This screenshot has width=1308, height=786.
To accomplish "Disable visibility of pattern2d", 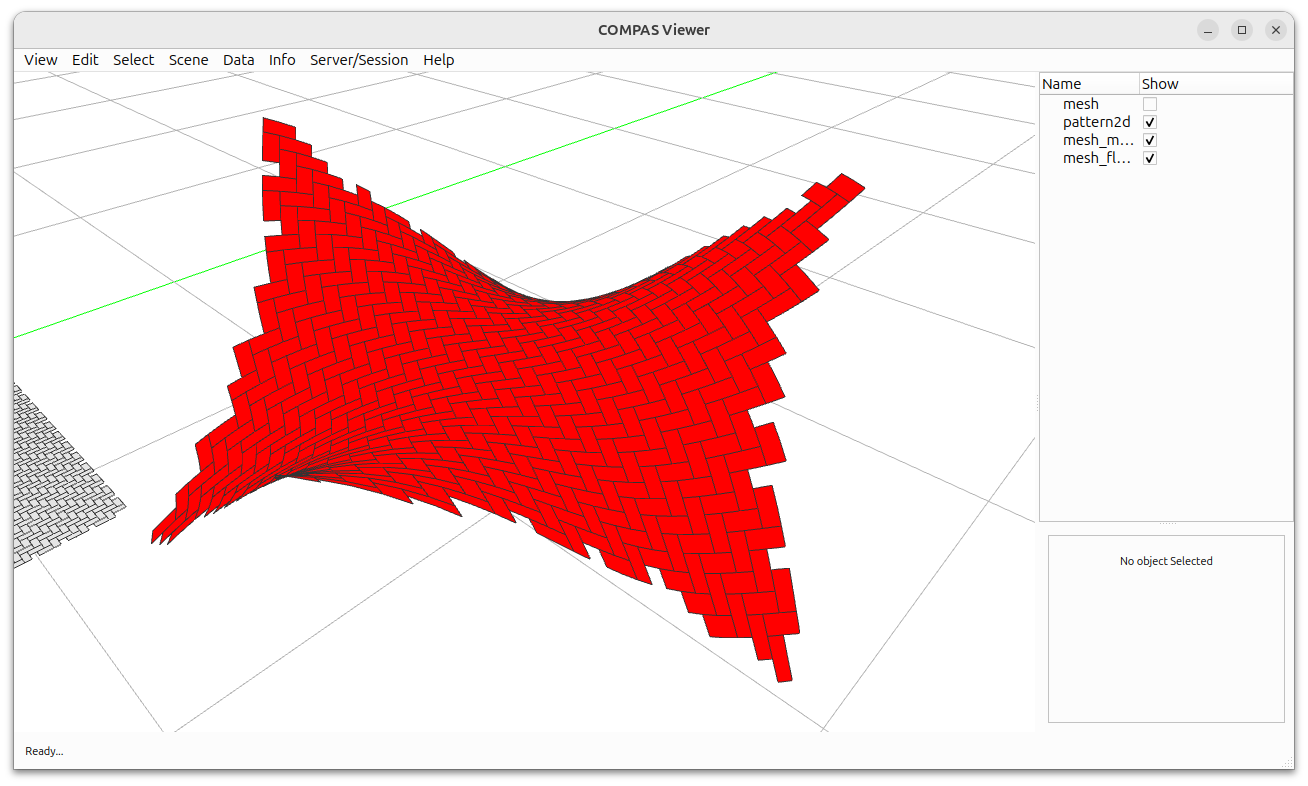I will tap(1149, 121).
